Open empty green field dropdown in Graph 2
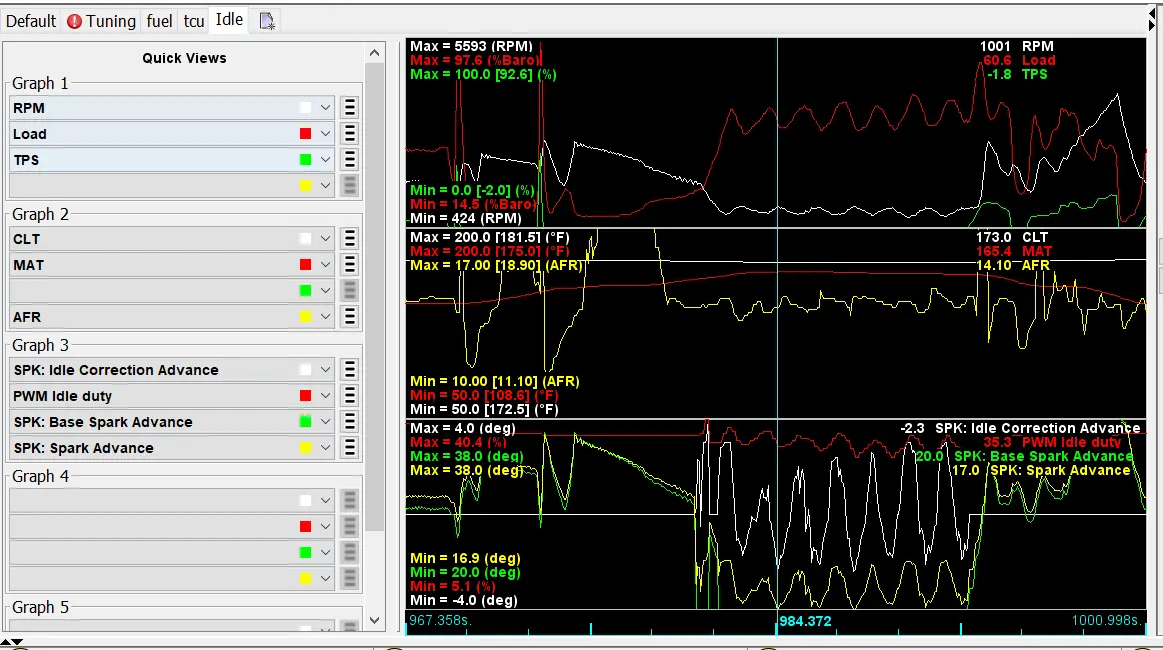The width and height of the screenshot is (1163, 650). [325, 290]
